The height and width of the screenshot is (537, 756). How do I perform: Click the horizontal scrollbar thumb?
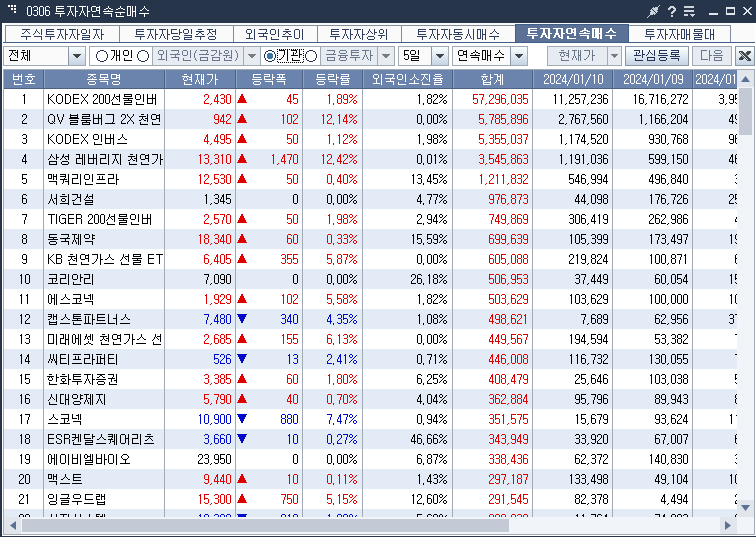tap(265, 525)
